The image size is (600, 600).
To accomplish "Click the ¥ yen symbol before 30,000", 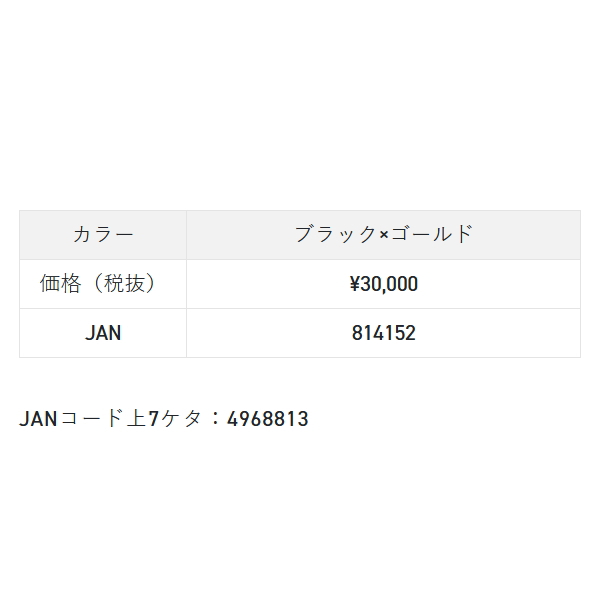I will (354, 284).
